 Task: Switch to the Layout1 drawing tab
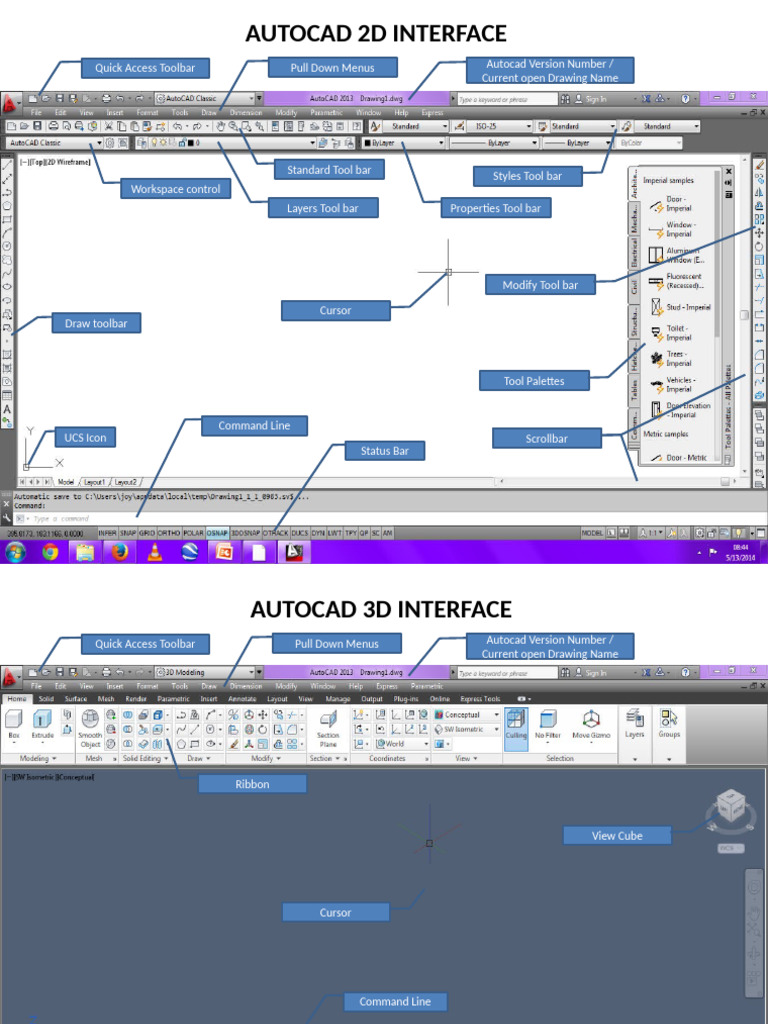point(95,482)
